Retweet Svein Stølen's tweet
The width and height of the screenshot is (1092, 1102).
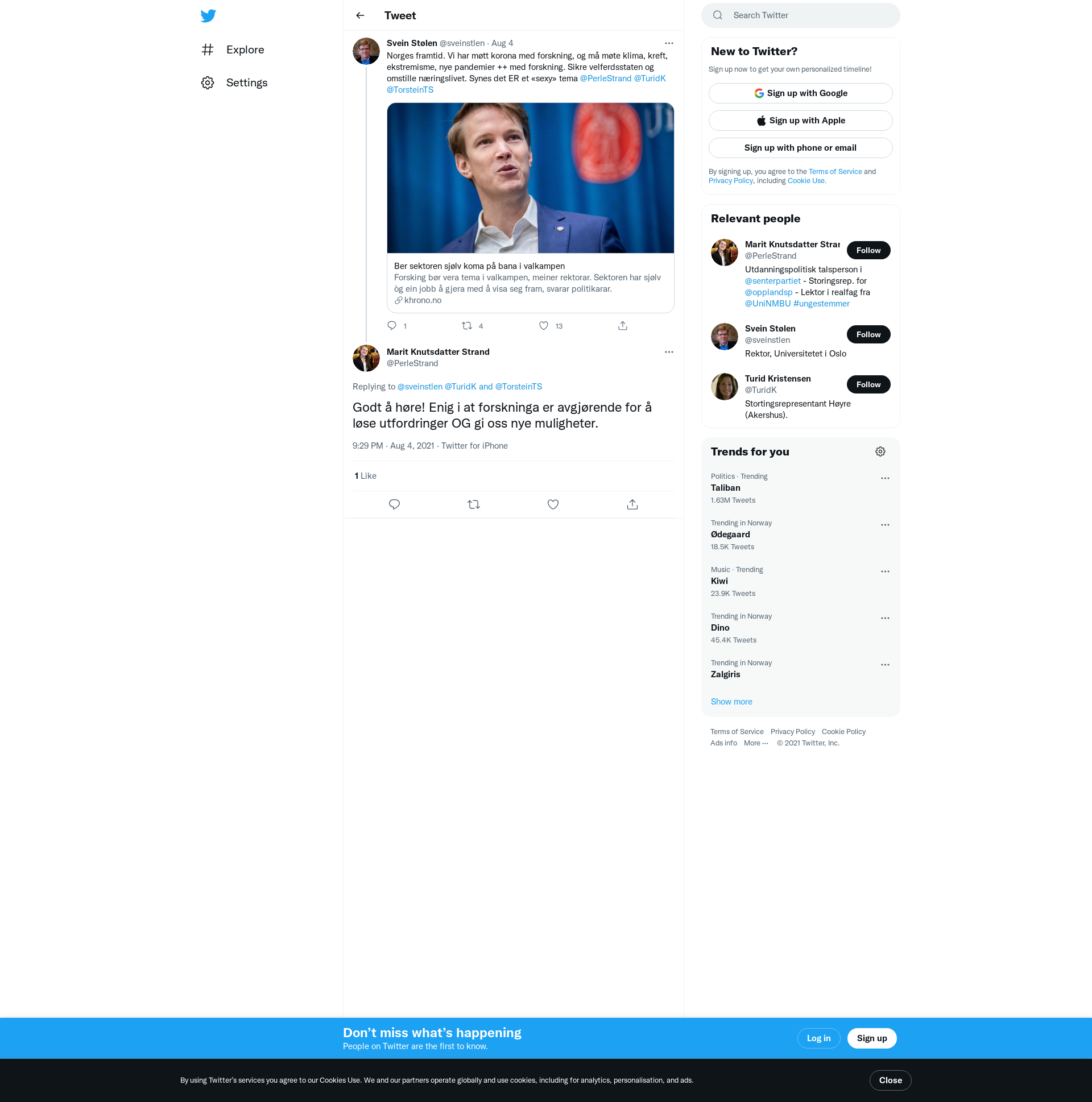click(x=467, y=326)
